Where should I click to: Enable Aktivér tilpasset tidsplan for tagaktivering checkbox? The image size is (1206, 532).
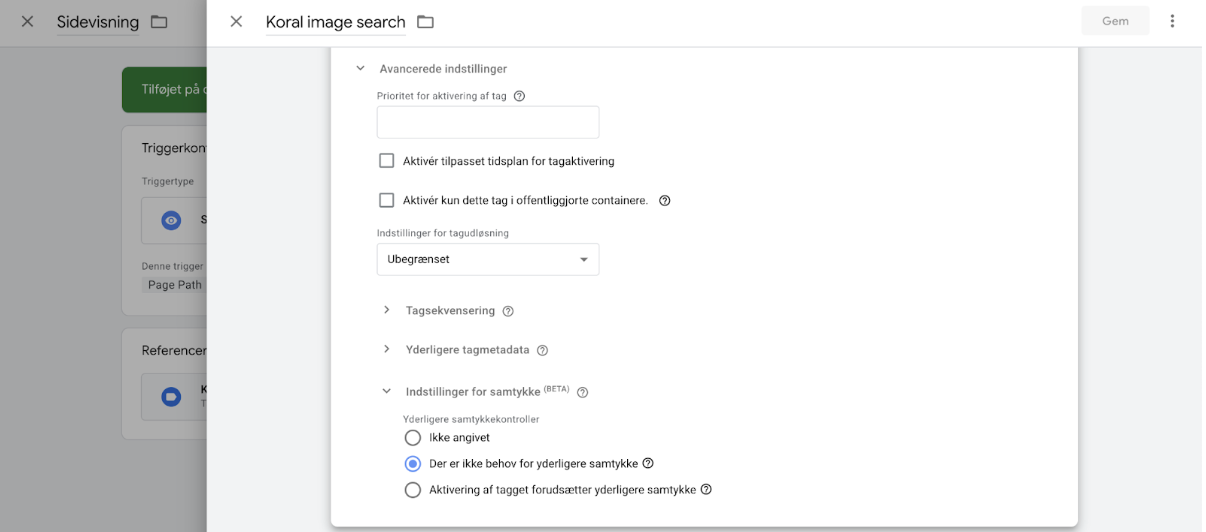pyautogui.click(x=387, y=161)
